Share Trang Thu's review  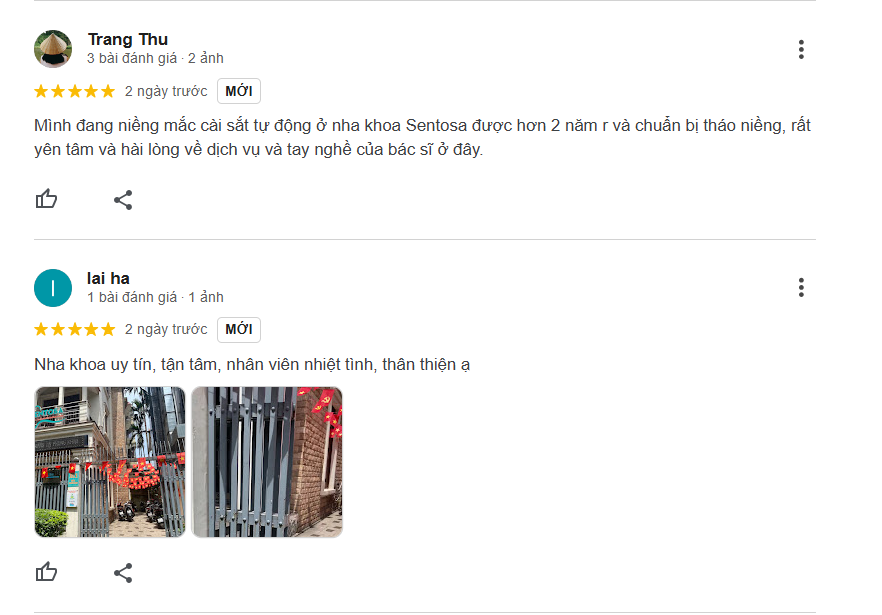(x=123, y=200)
